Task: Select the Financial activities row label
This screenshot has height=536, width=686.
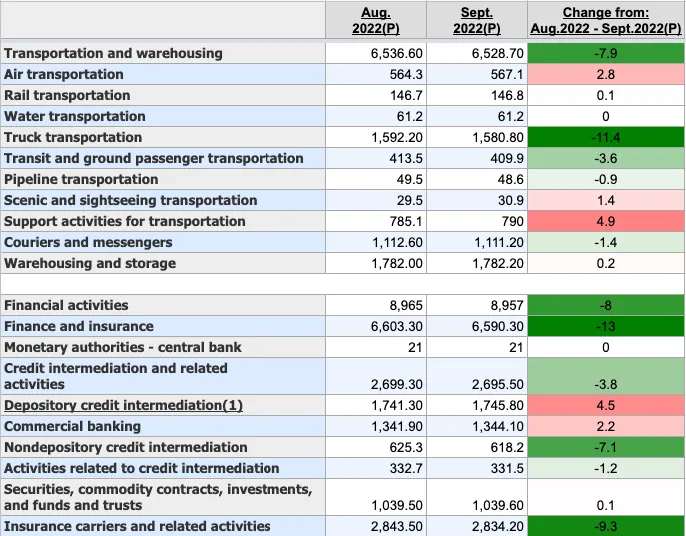Action: [66, 305]
